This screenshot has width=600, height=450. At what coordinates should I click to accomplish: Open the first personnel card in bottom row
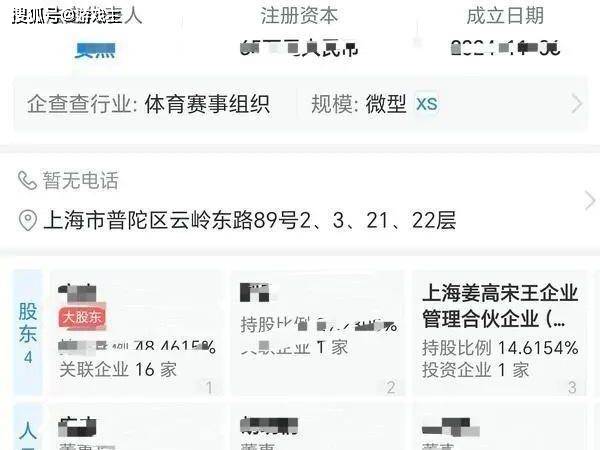[137, 427]
